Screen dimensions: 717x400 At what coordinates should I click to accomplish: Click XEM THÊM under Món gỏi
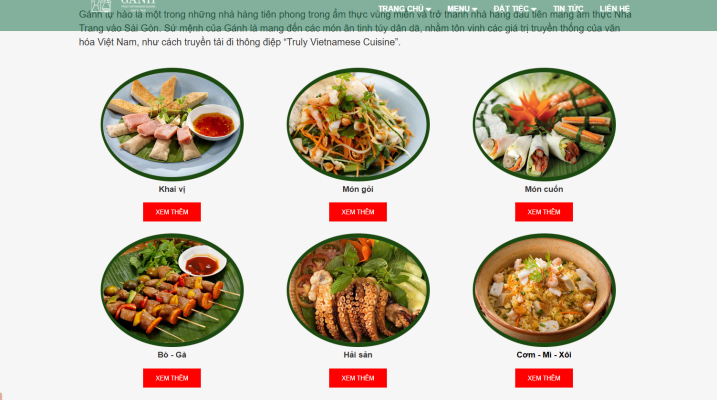point(358,212)
